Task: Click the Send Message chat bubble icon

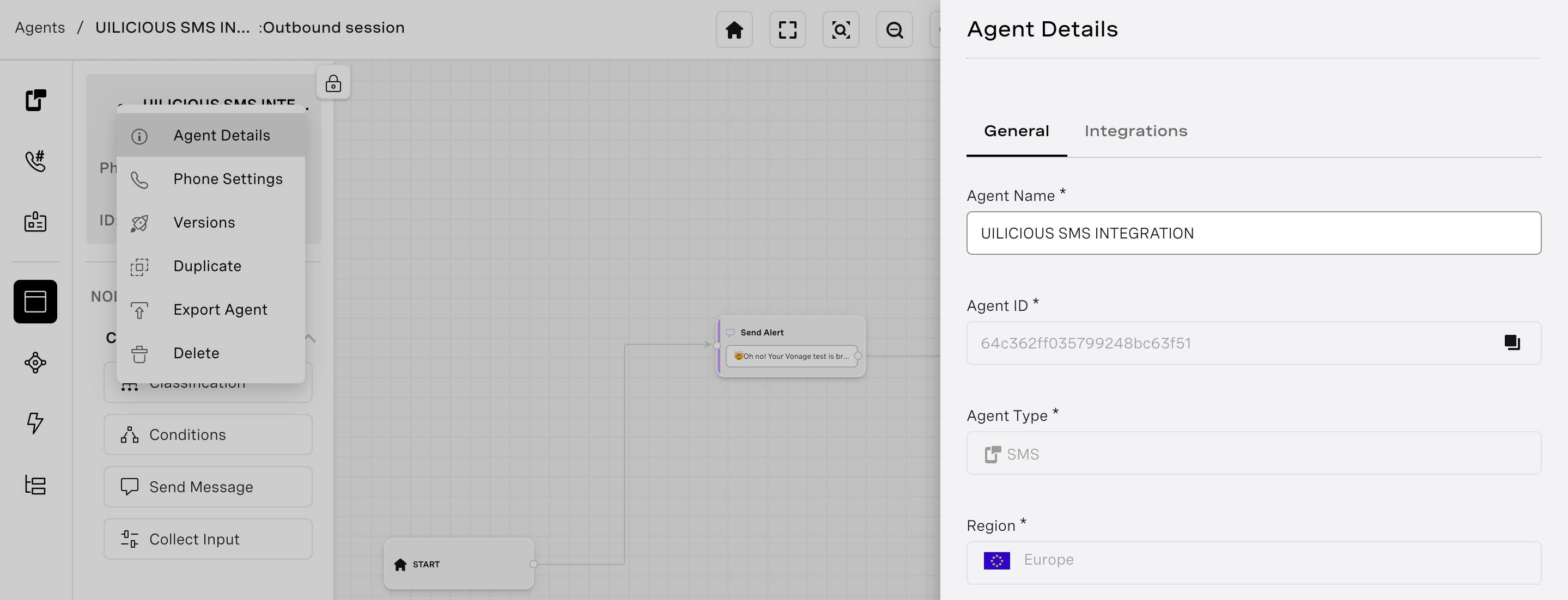Action: (129, 487)
